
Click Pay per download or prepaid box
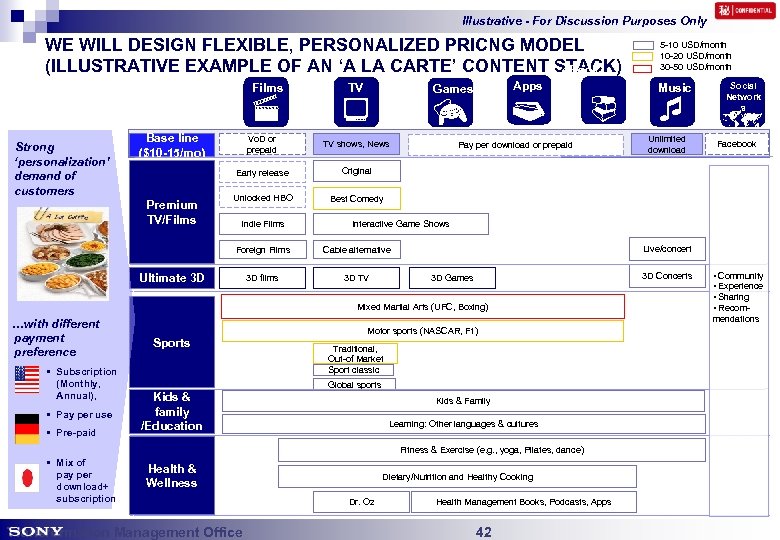(x=515, y=145)
